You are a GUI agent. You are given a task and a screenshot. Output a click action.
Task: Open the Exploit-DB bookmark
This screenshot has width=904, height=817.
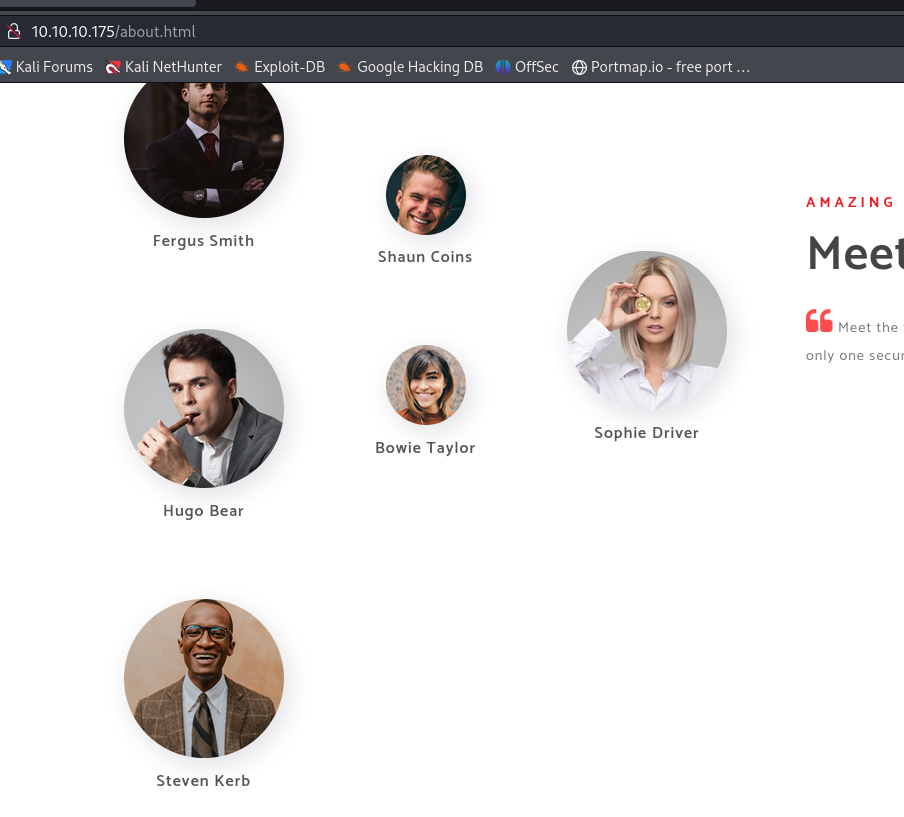[280, 67]
